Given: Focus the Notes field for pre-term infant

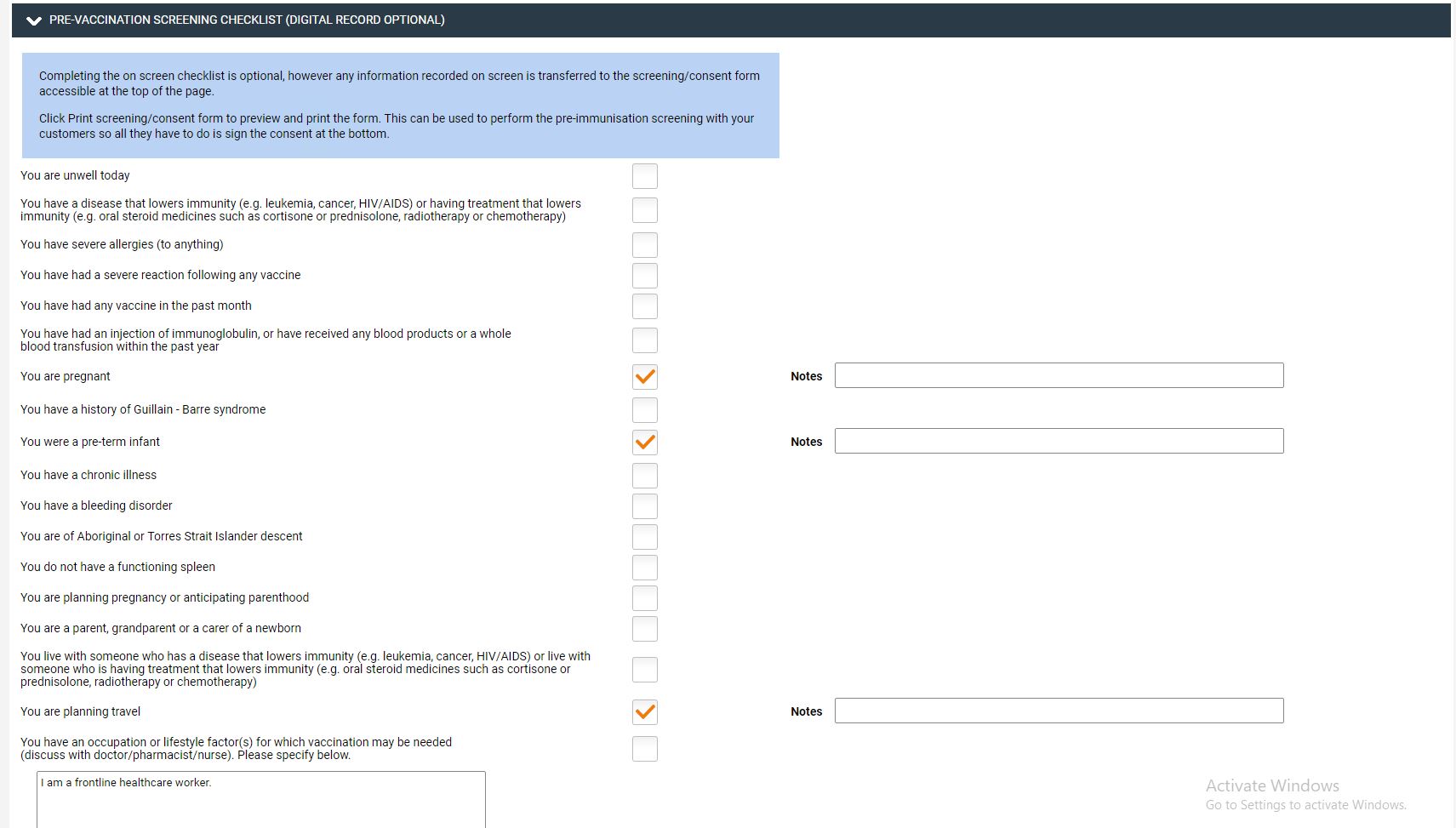Looking at the screenshot, I should [x=1059, y=441].
